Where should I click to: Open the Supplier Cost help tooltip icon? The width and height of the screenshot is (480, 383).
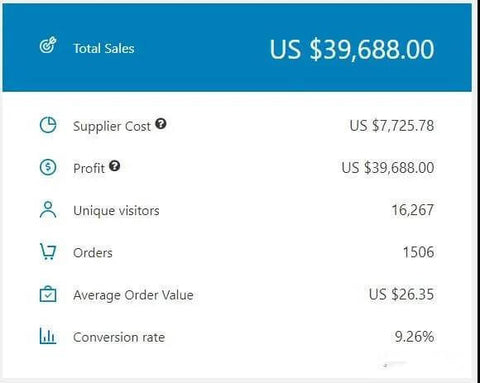point(161,124)
